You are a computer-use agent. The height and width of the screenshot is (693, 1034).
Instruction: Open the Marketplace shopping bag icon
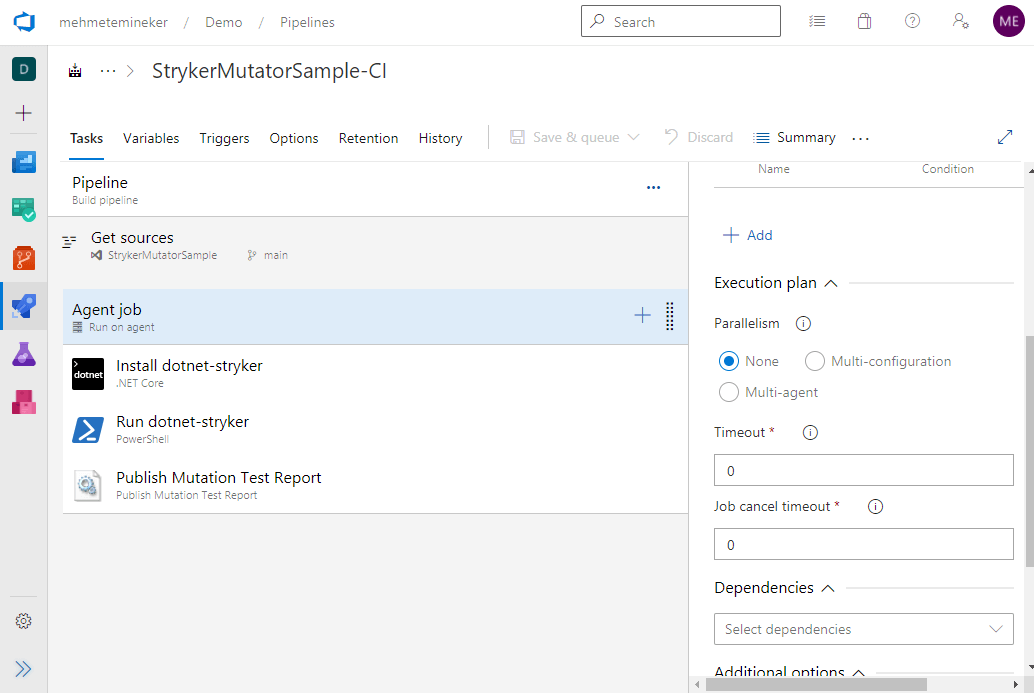click(865, 21)
